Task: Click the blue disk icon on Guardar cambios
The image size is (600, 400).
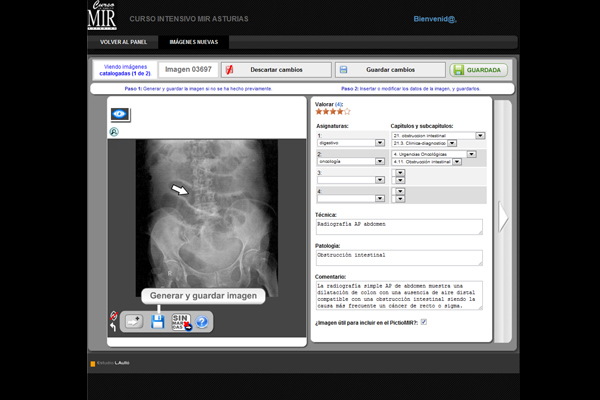Action: tap(343, 70)
